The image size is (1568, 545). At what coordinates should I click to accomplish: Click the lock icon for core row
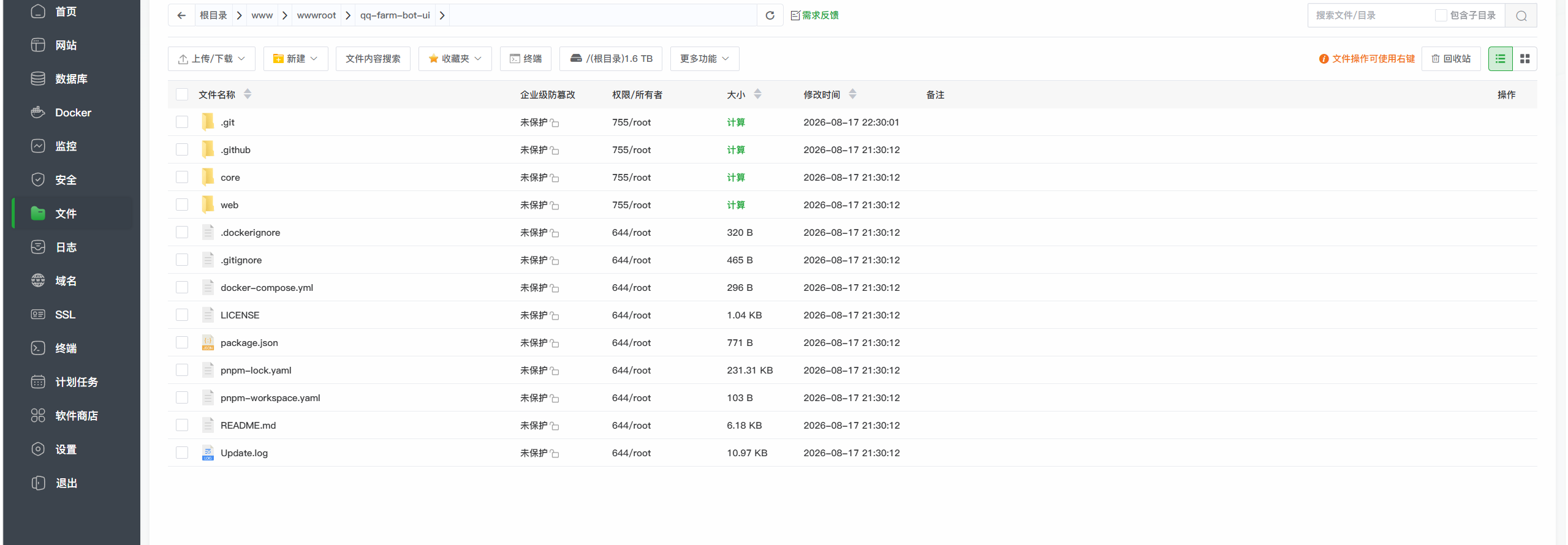click(x=555, y=178)
